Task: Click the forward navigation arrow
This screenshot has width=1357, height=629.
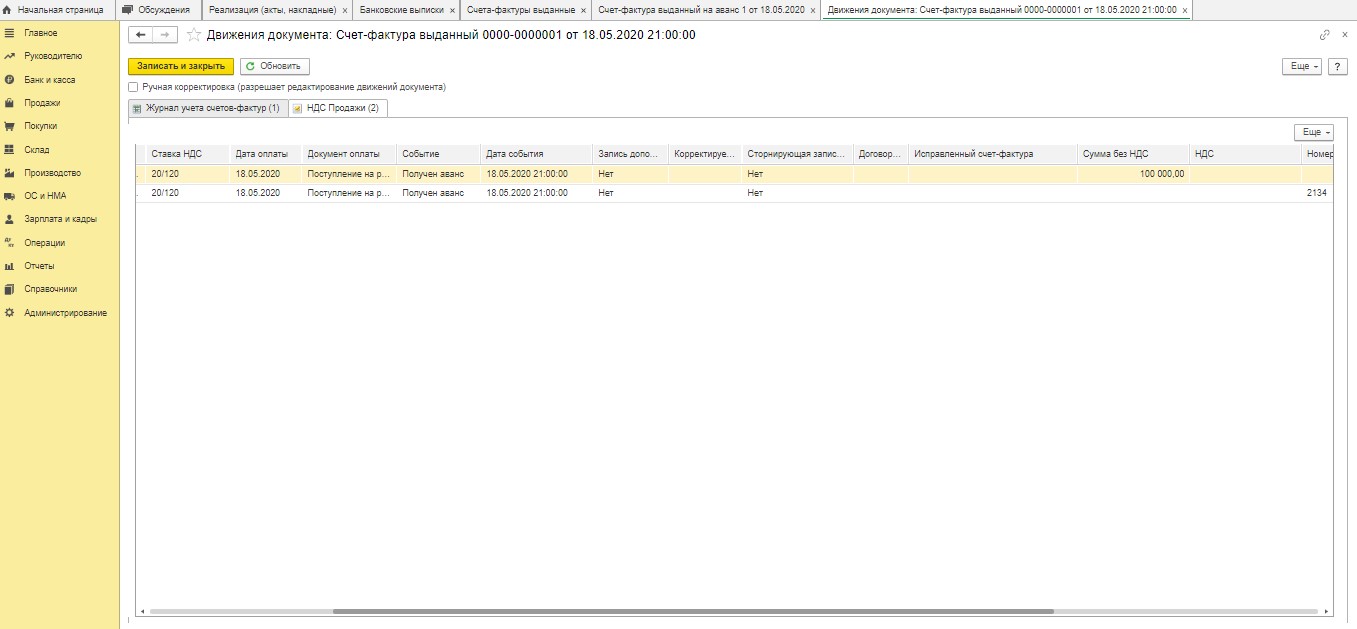Action: tap(165, 35)
